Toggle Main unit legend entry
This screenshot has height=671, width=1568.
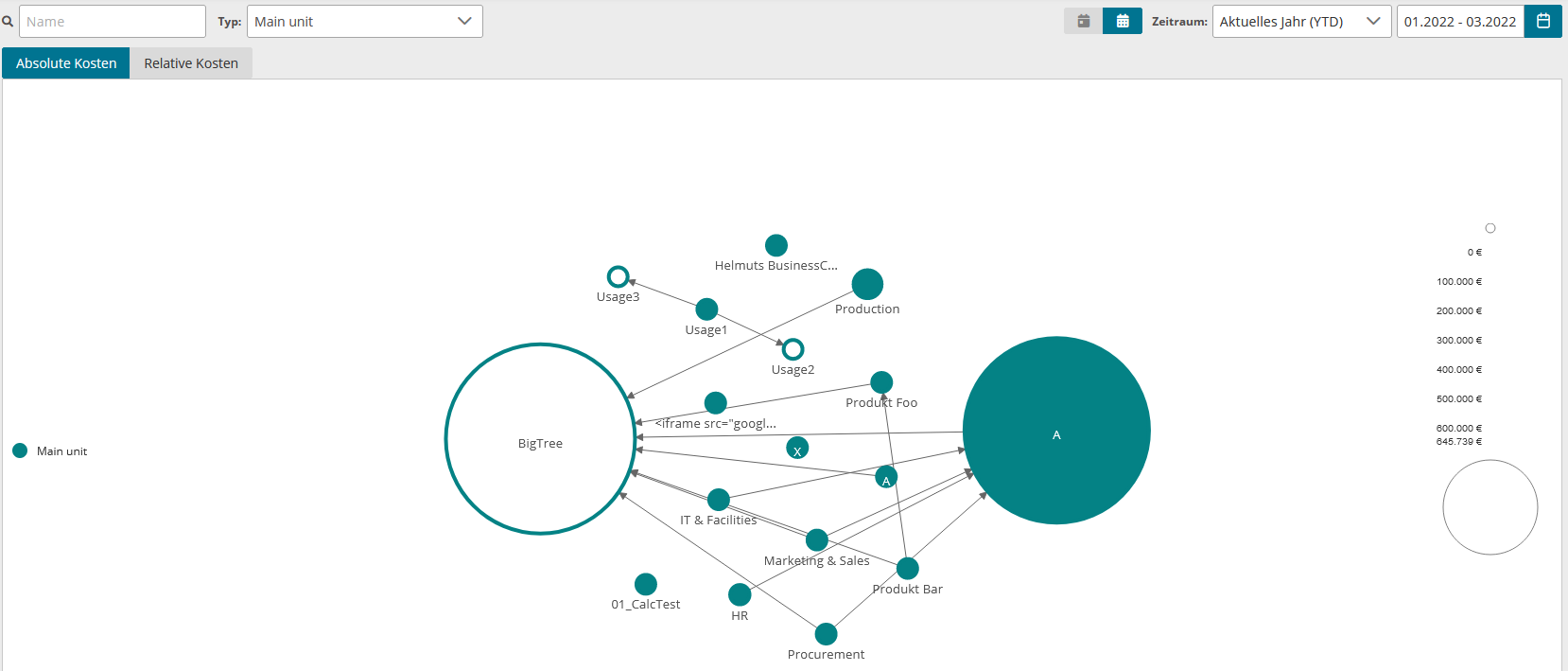[49, 450]
